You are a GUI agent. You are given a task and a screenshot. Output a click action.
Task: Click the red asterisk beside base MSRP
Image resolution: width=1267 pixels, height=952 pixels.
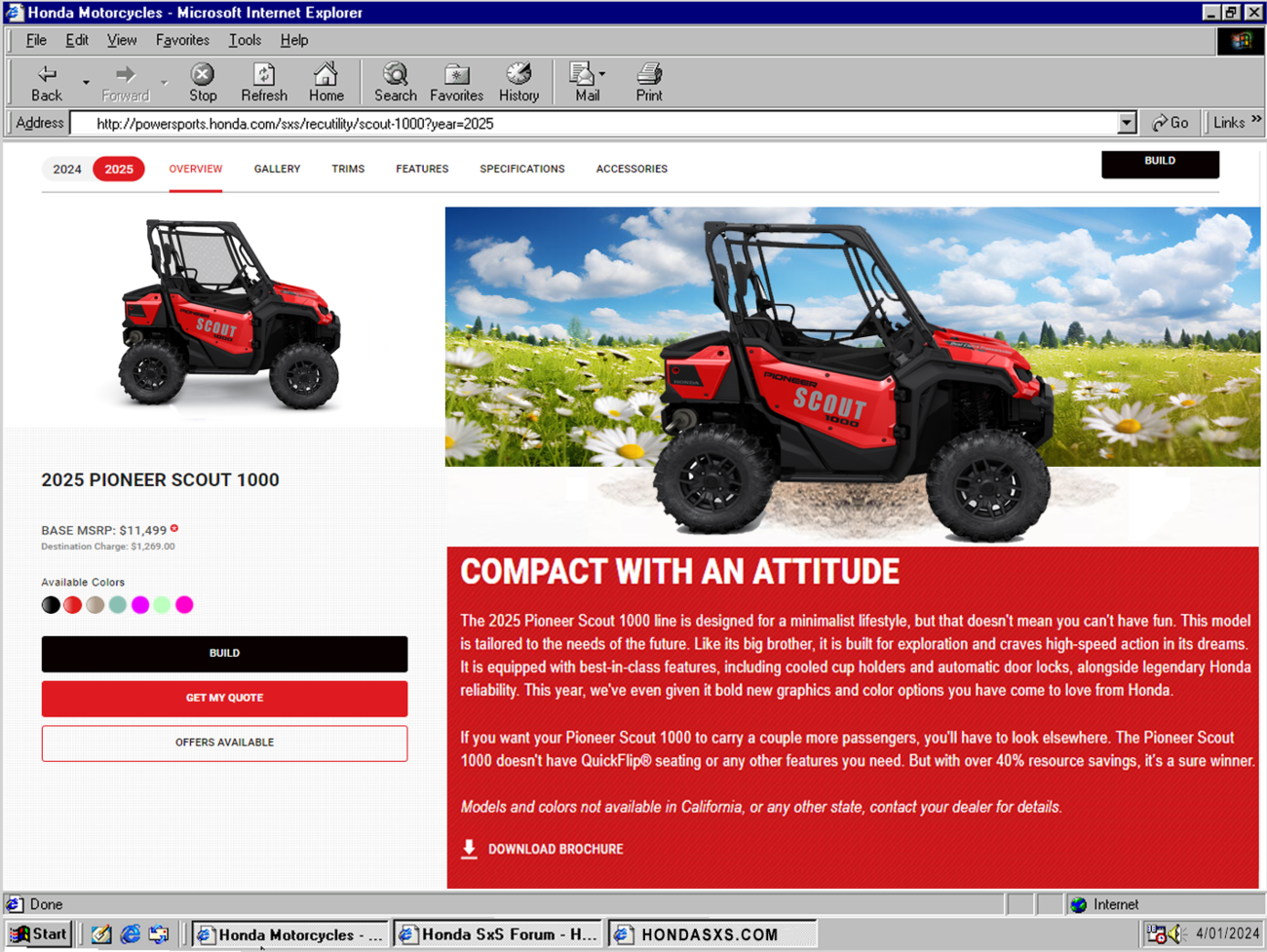tap(174, 528)
